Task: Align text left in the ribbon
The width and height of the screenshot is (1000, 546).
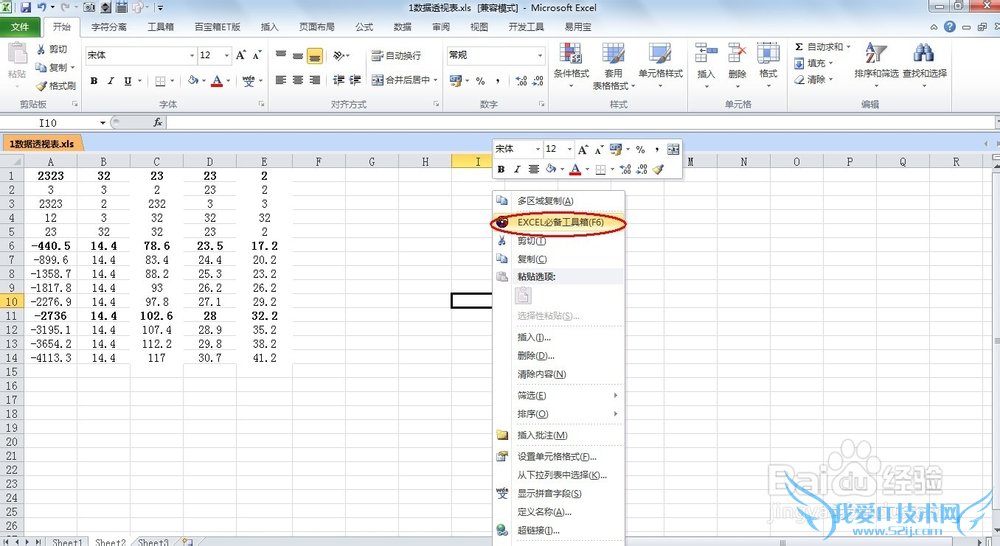Action: [281, 80]
